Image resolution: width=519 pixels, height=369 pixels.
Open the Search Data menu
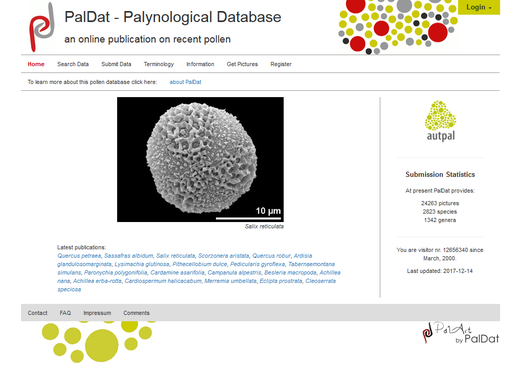(73, 64)
